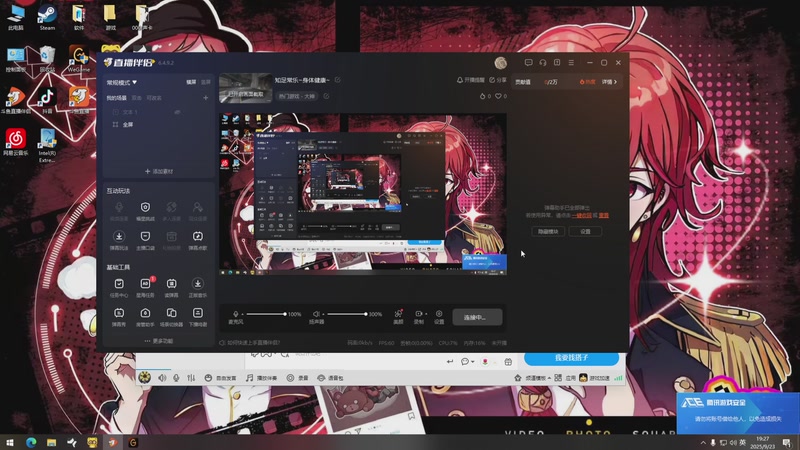The image size is (800, 450).
Task: Click the 连接中 start streaming button
Action: pyautogui.click(x=477, y=317)
